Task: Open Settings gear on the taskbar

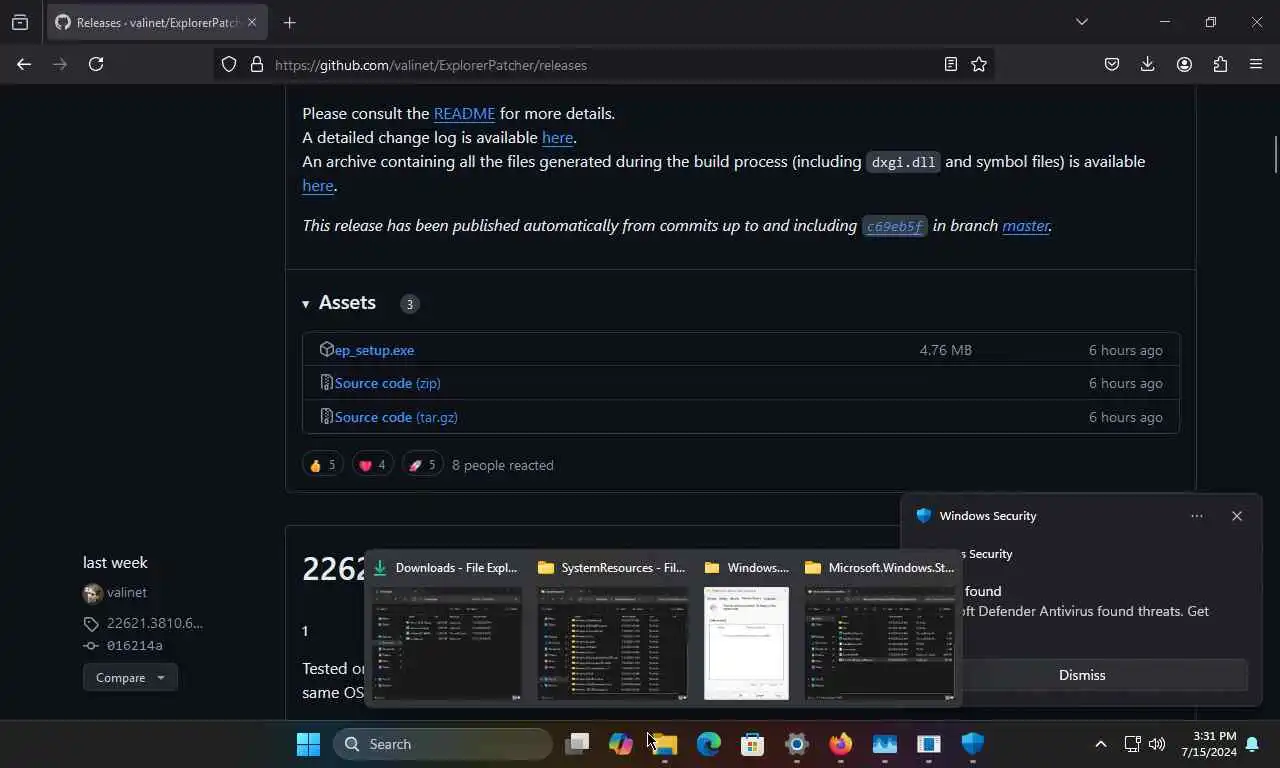Action: [797, 744]
